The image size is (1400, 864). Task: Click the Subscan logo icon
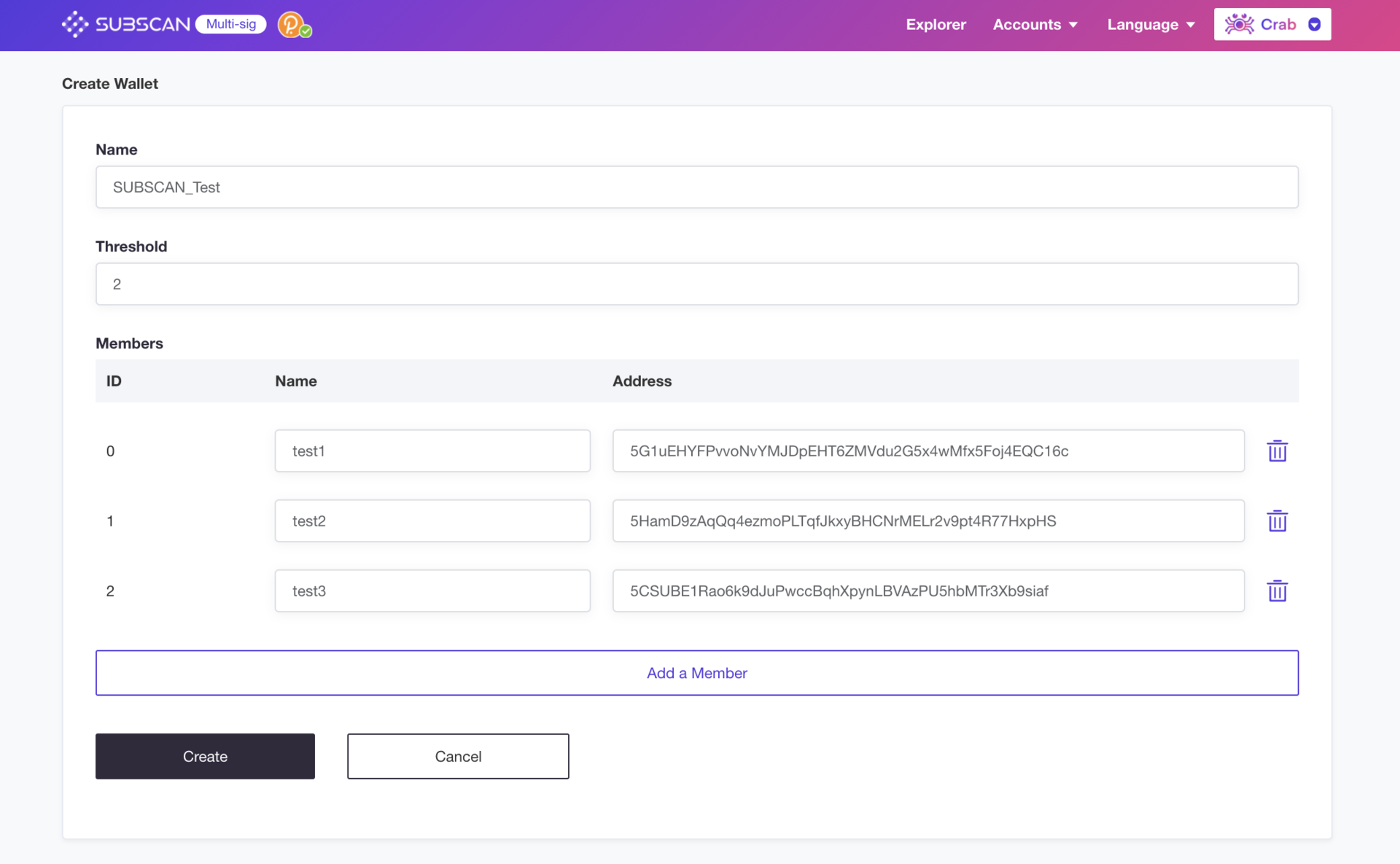tap(75, 24)
